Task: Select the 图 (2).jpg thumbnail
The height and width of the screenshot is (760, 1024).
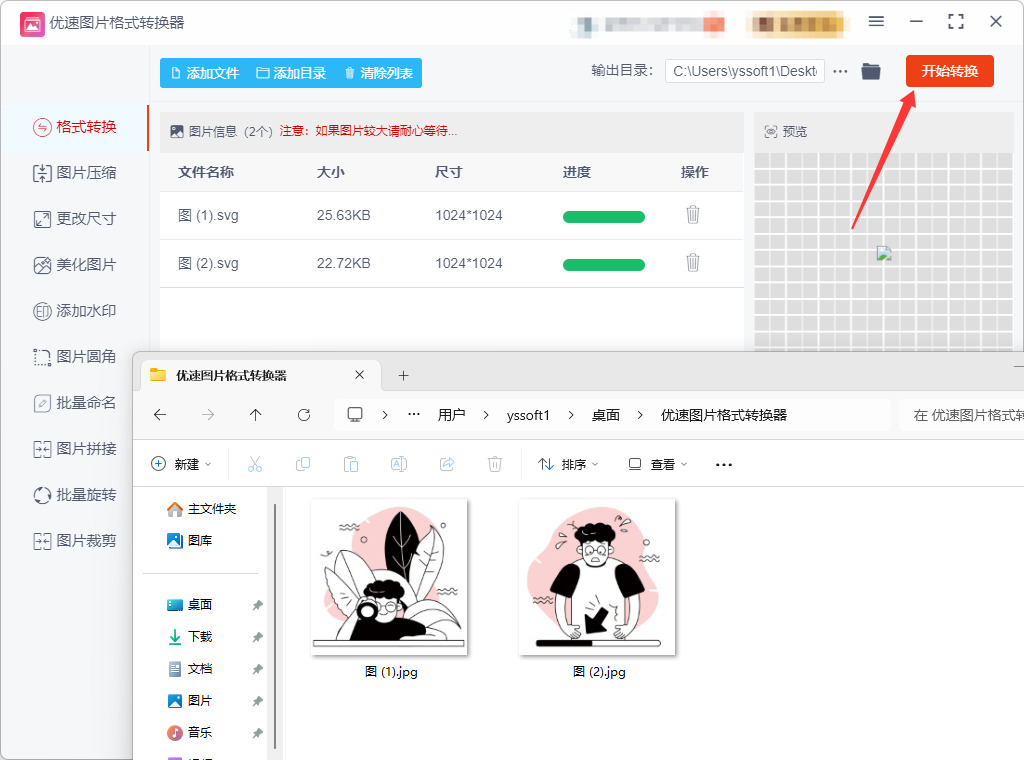Action: 598,577
